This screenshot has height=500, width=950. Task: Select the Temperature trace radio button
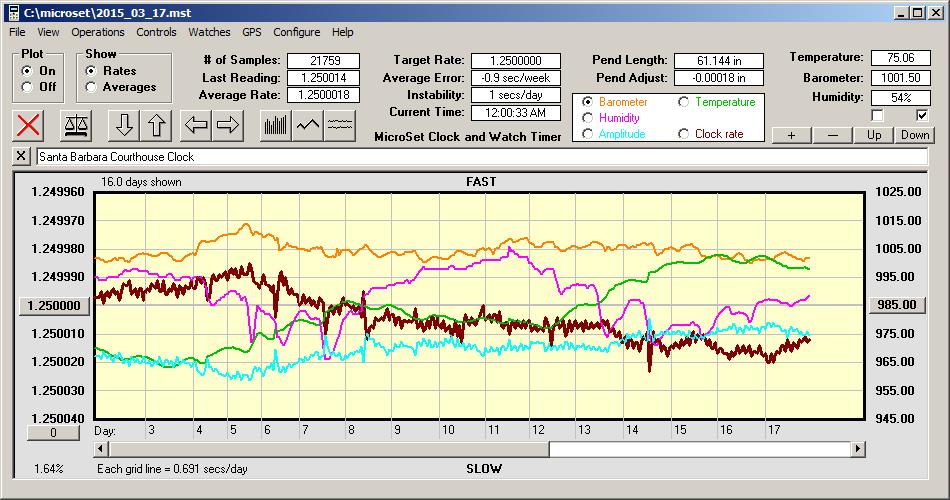(683, 102)
